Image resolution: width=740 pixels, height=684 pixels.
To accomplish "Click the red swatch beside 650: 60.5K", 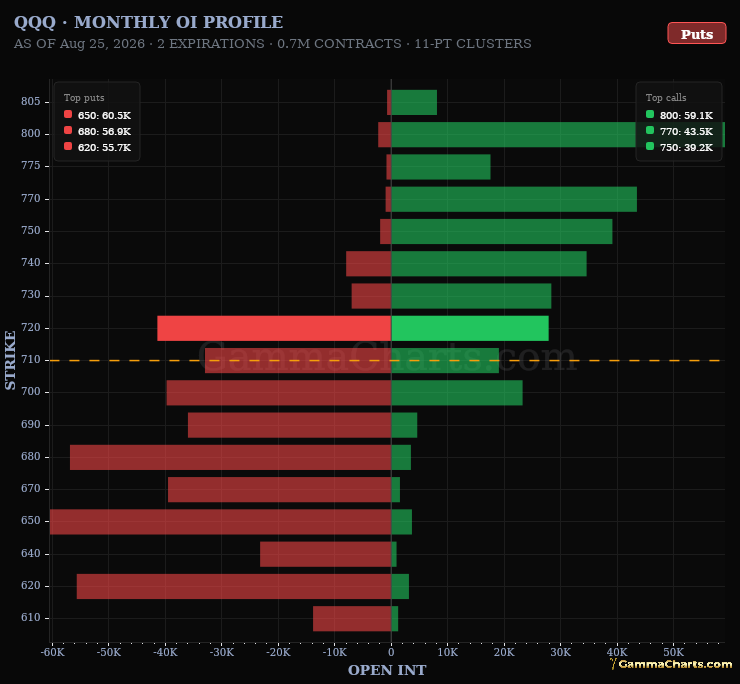I will click(x=68, y=114).
